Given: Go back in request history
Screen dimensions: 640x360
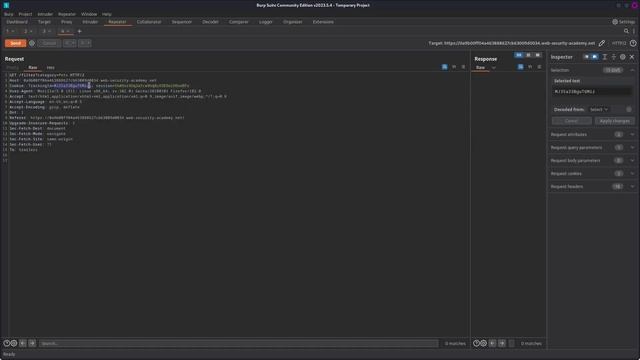Looking at the screenshot, I should click(69, 43).
